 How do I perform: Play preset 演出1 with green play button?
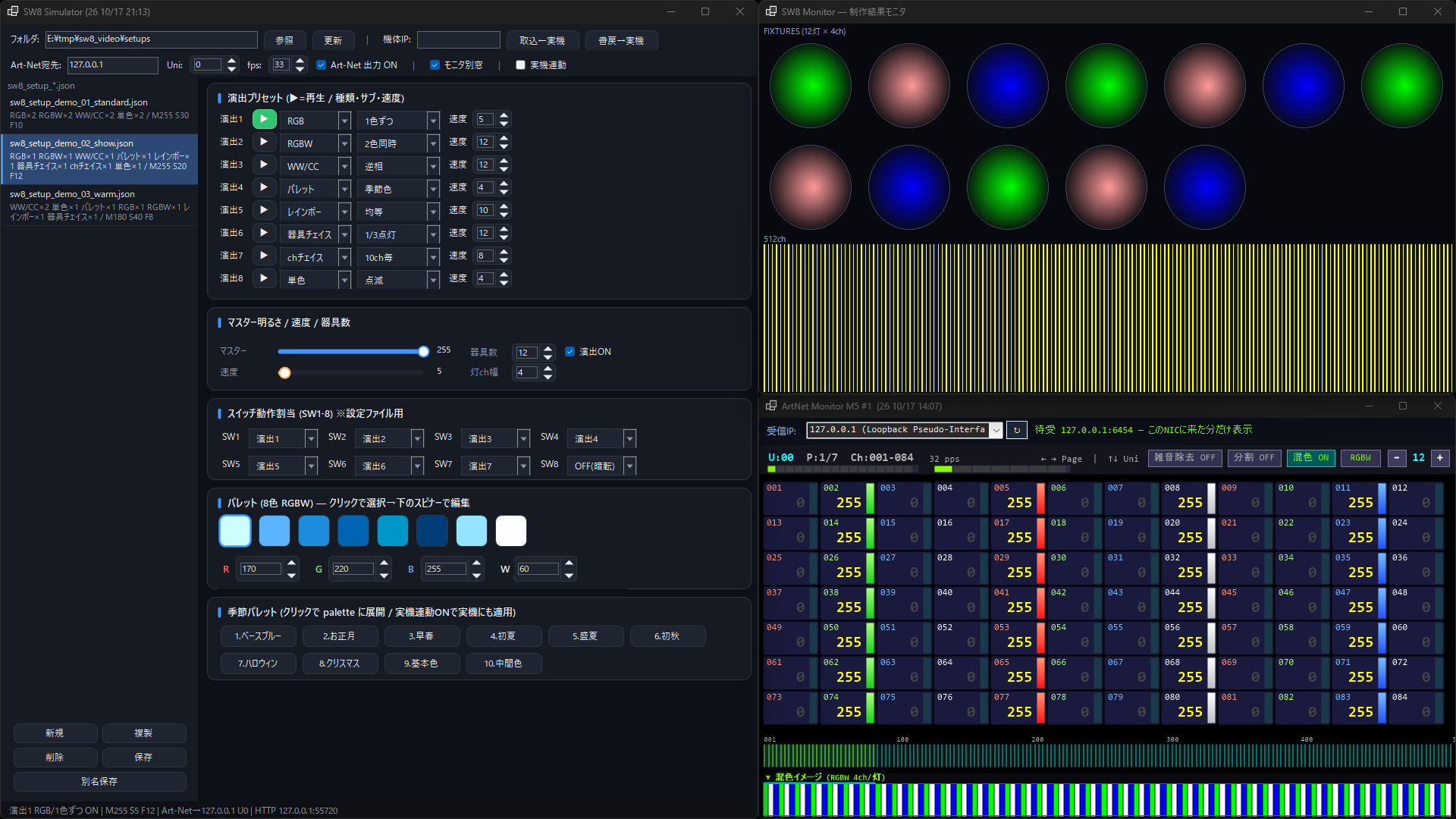pyautogui.click(x=264, y=119)
